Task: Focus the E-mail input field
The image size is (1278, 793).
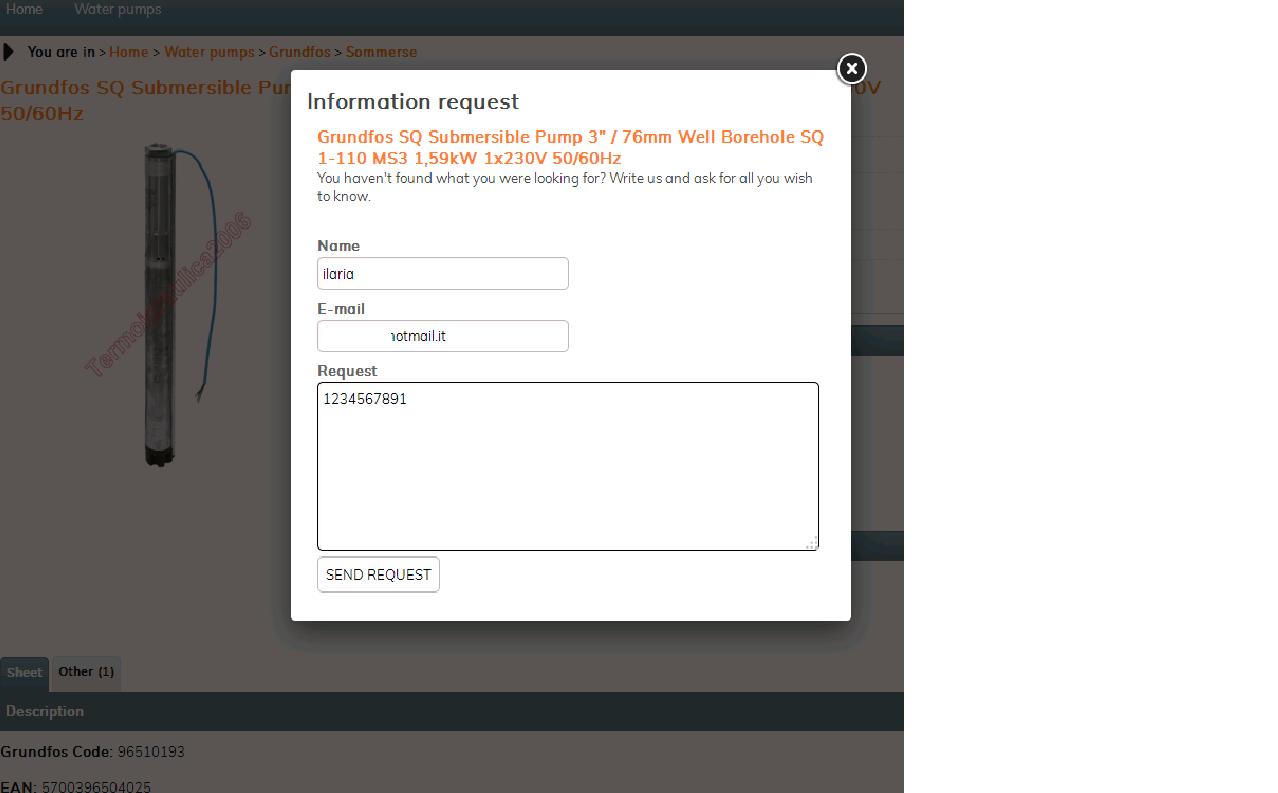Action: 443,336
